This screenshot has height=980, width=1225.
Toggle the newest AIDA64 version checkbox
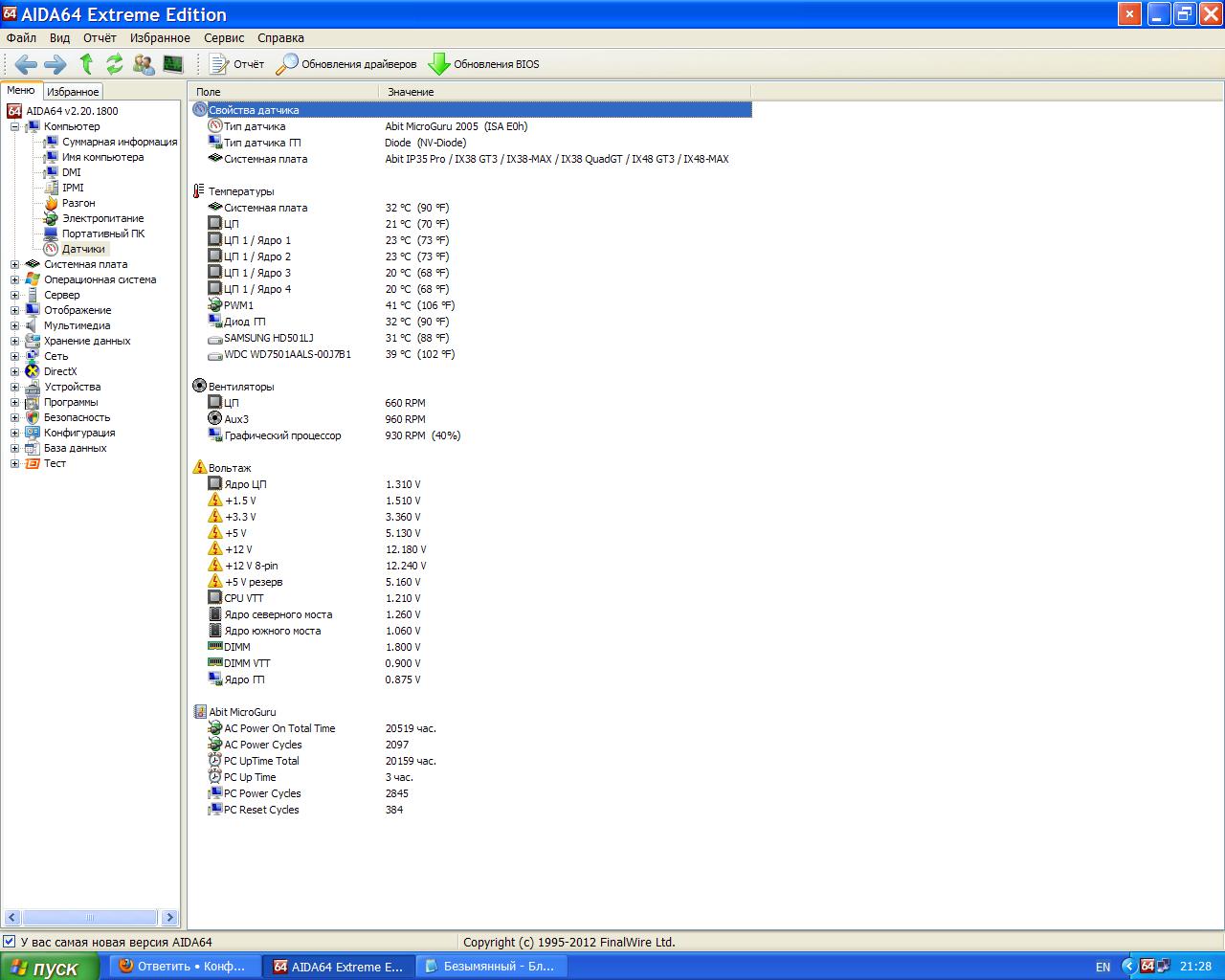pyautogui.click(x=10, y=942)
